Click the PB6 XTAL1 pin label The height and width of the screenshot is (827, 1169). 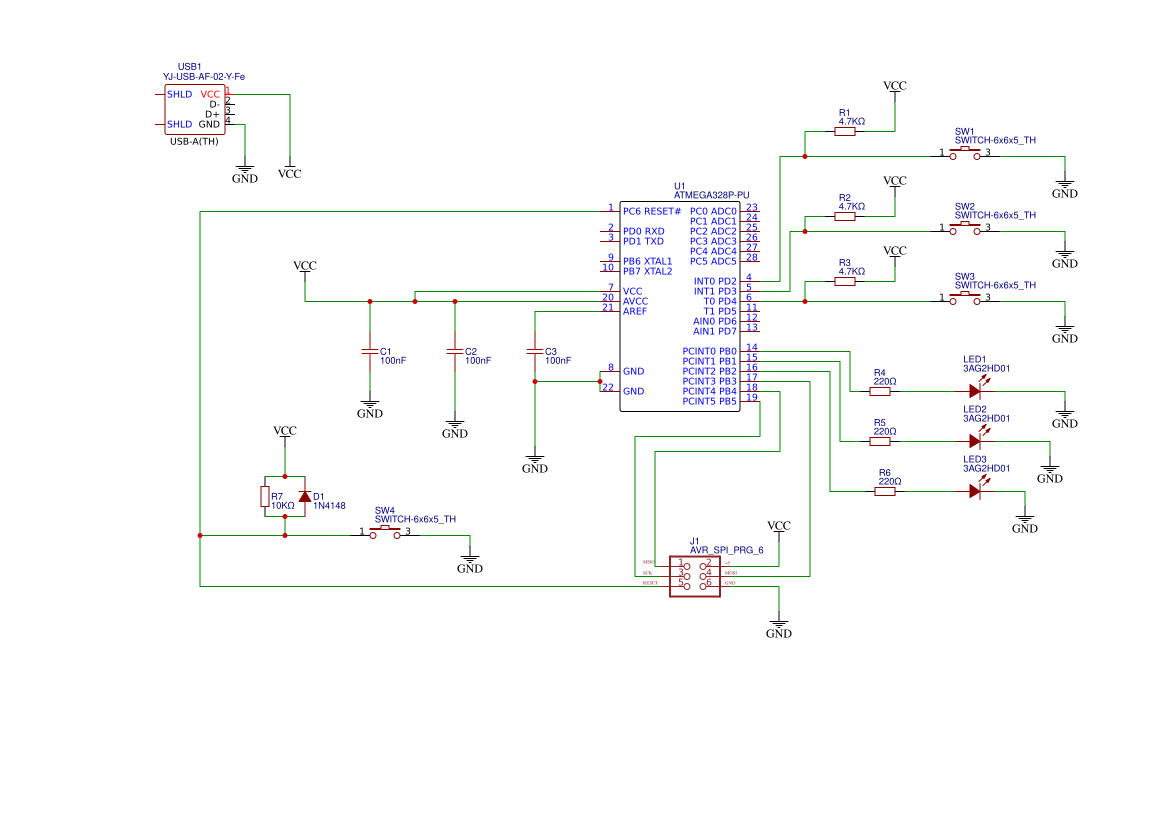pyautogui.click(x=648, y=262)
